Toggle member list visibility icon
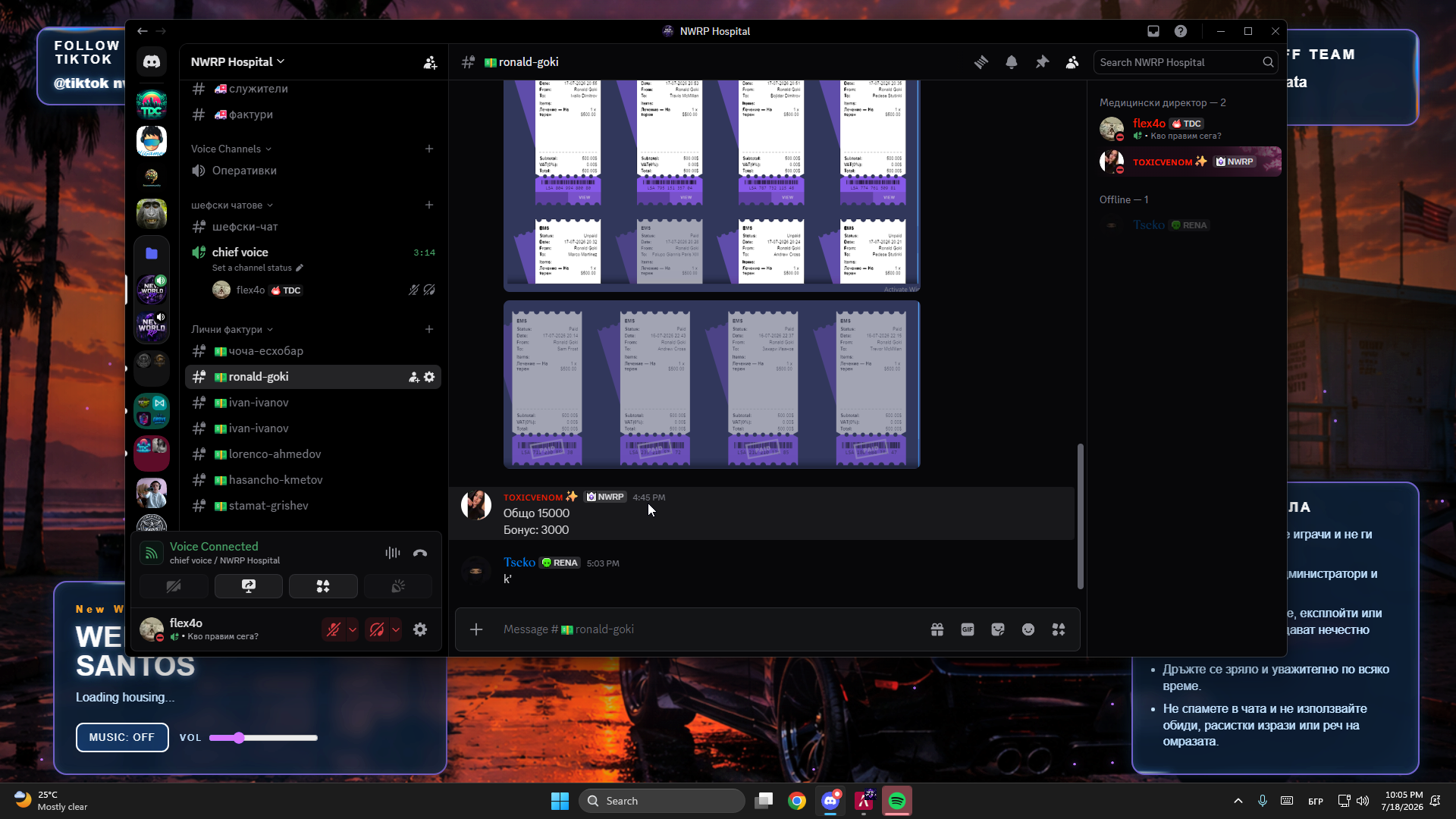This screenshot has height=819, width=1456. tap(1072, 62)
